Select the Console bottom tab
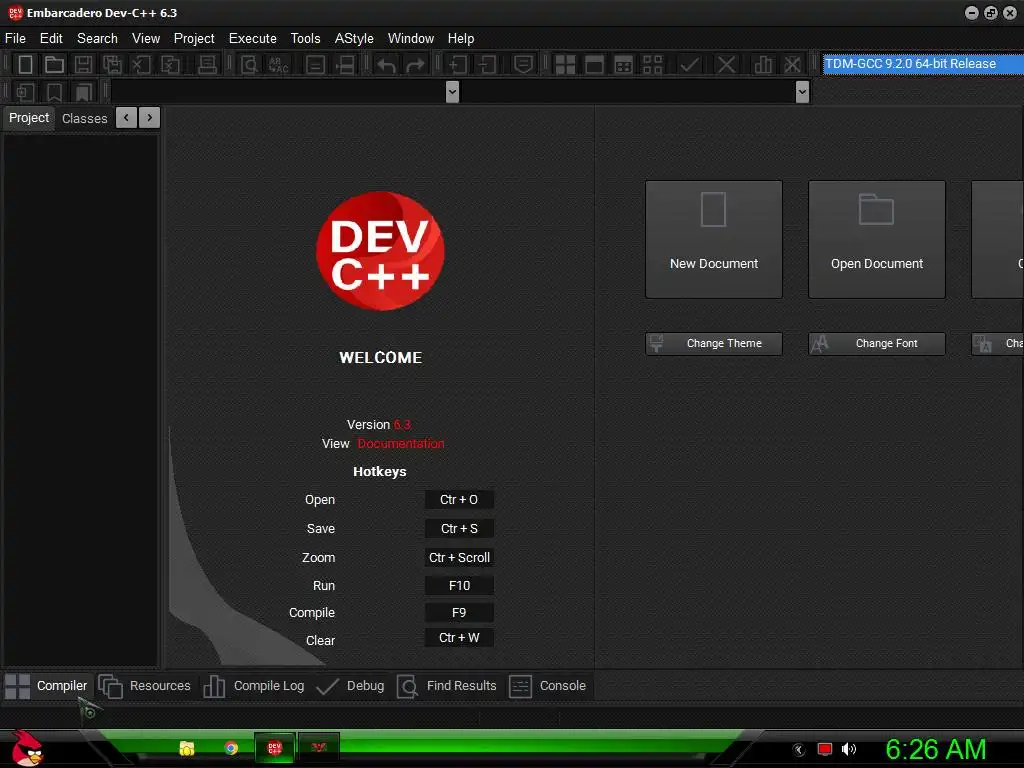 point(547,686)
